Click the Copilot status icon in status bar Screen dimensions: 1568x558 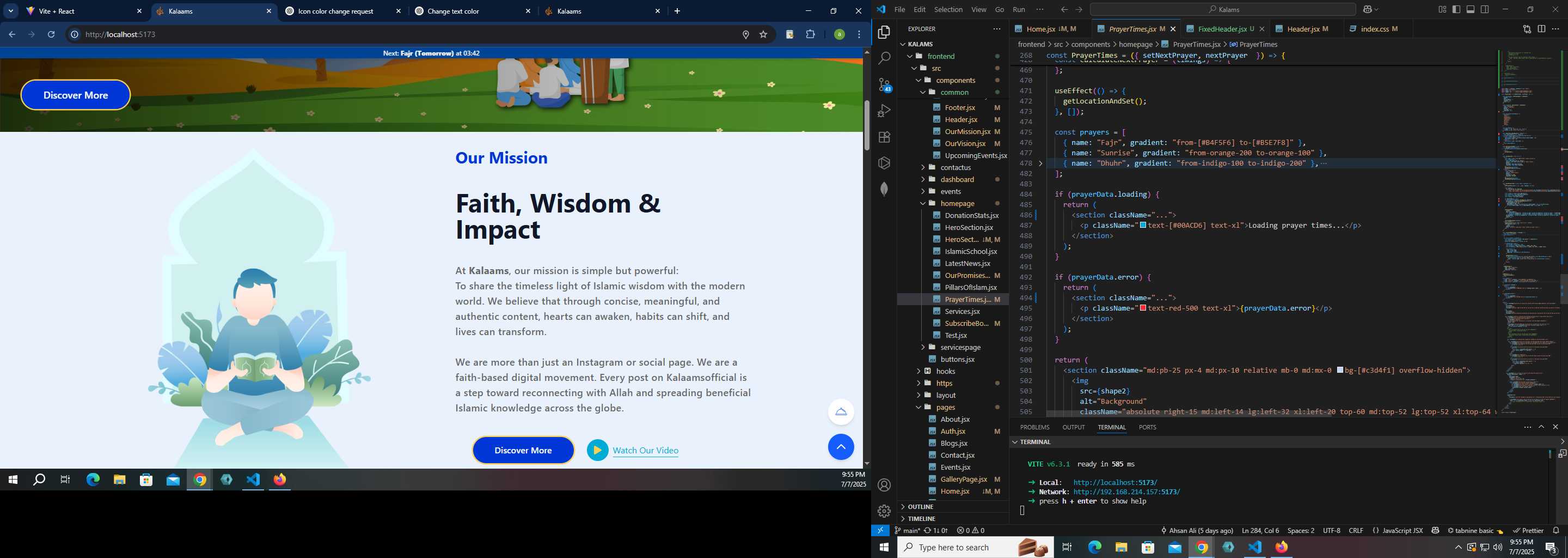(x=1435, y=531)
